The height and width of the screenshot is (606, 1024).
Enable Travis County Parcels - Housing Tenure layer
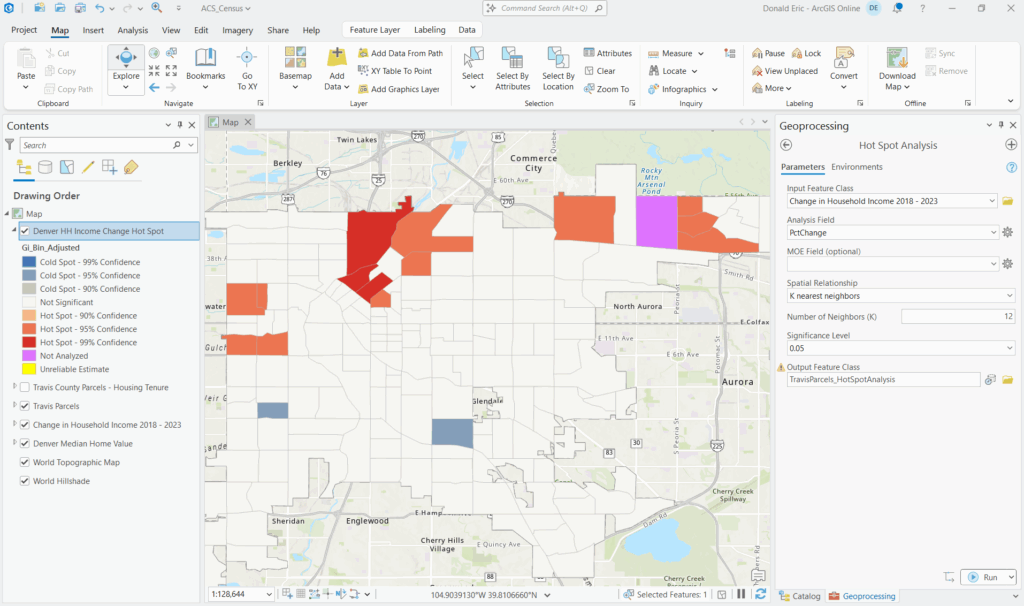(25, 387)
